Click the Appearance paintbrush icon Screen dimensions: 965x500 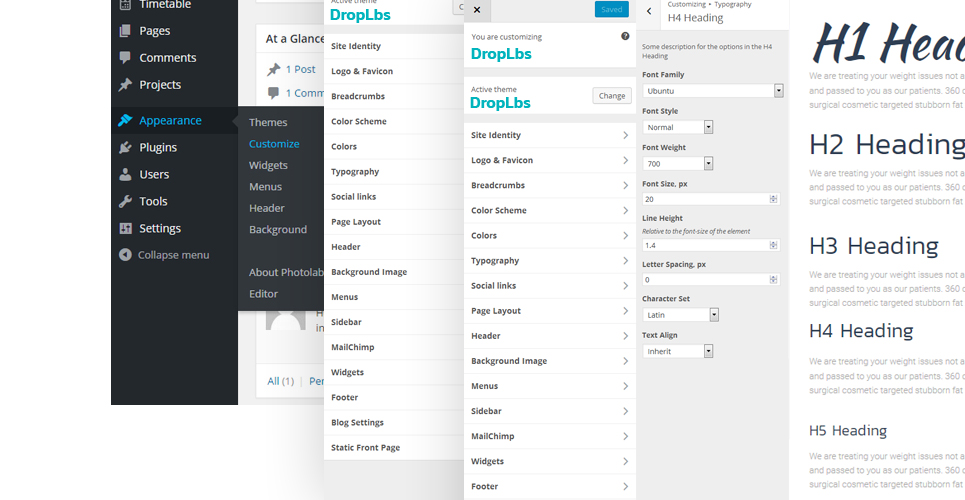click(x=125, y=120)
